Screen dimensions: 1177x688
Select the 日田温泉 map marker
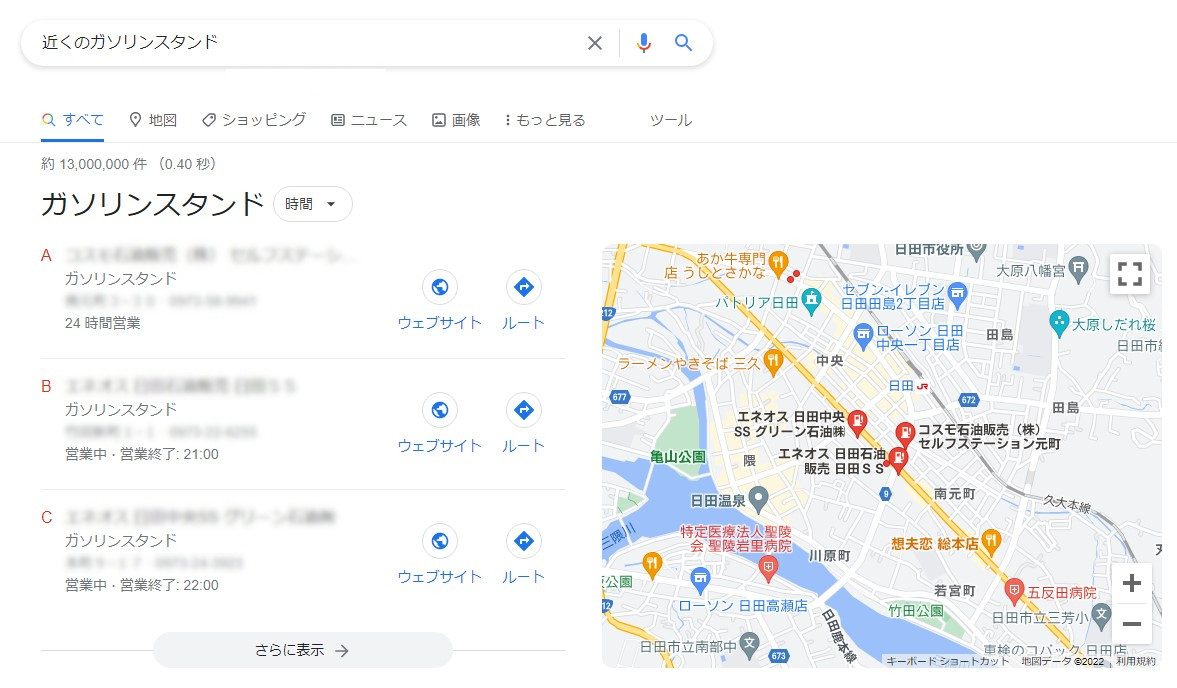pyautogui.click(x=759, y=497)
